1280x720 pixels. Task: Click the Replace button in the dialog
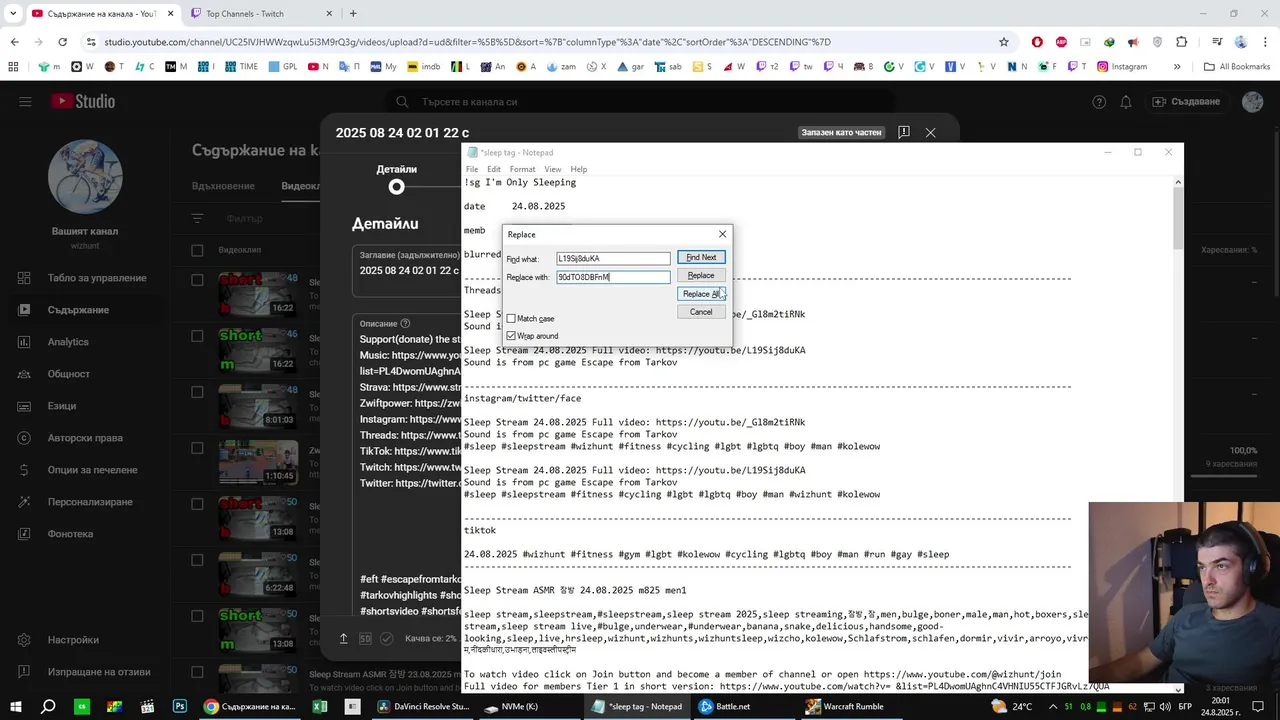pyautogui.click(x=701, y=275)
